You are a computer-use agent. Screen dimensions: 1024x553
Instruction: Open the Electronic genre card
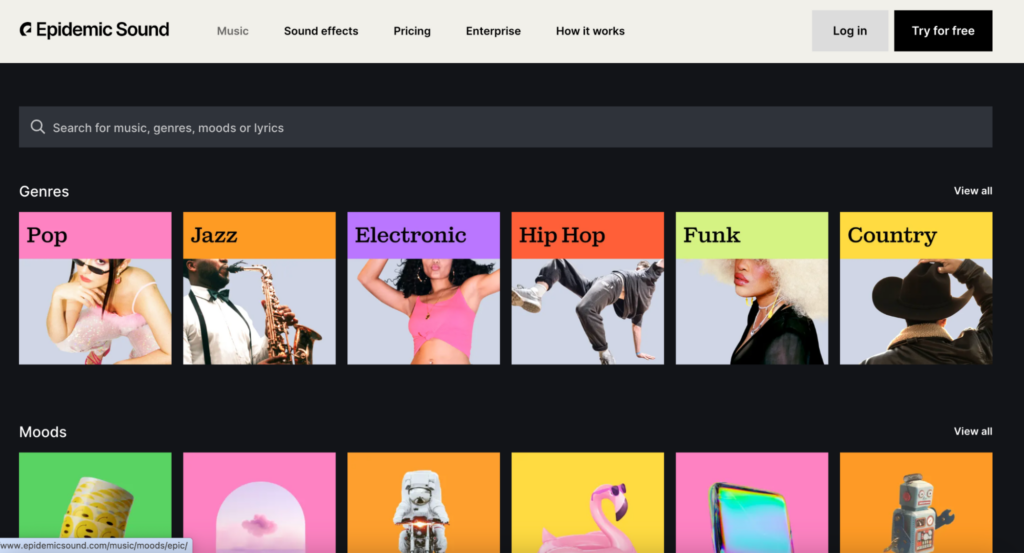[x=423, y=288]
